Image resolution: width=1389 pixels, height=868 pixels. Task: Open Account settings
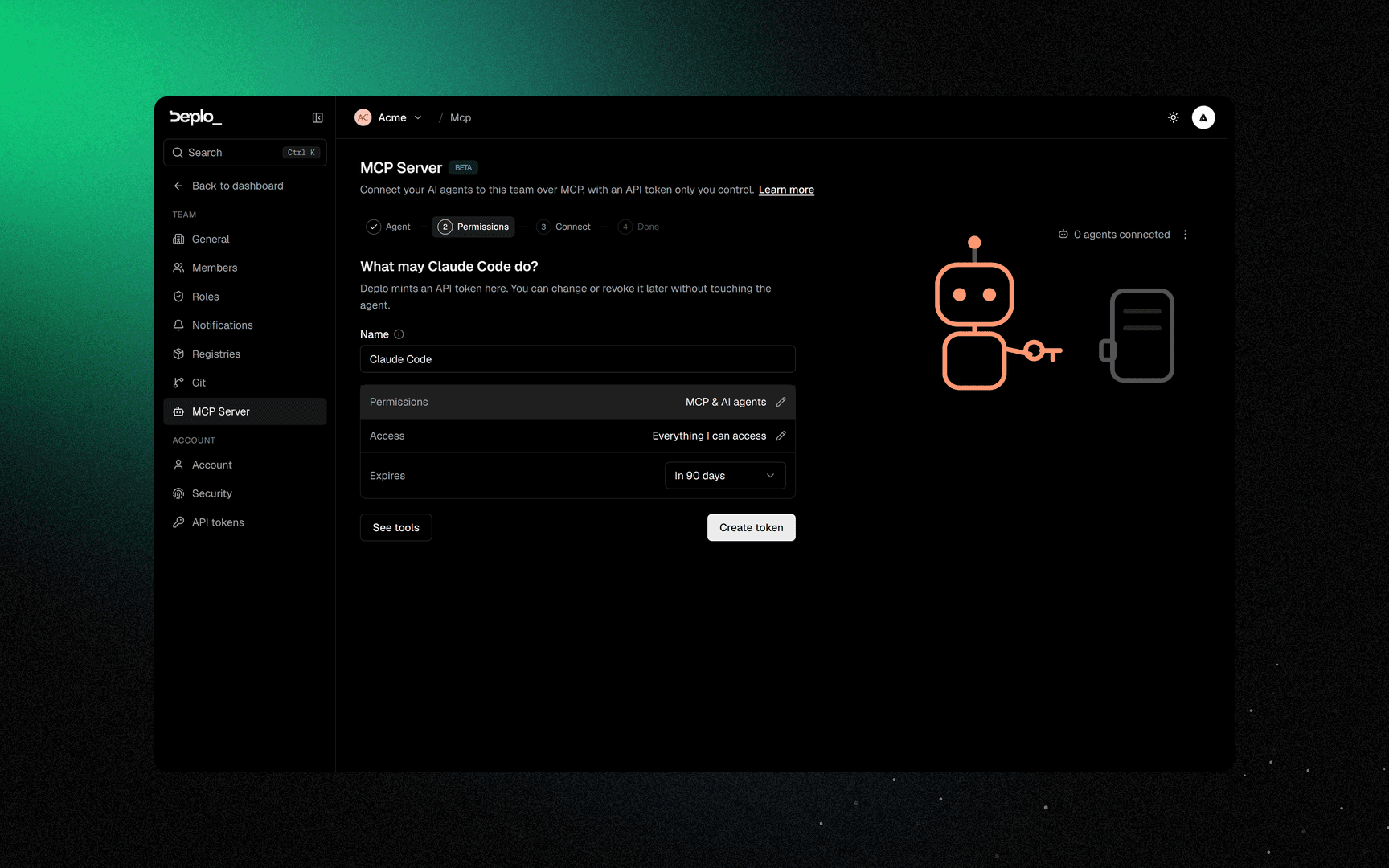[x=245, y=465]
